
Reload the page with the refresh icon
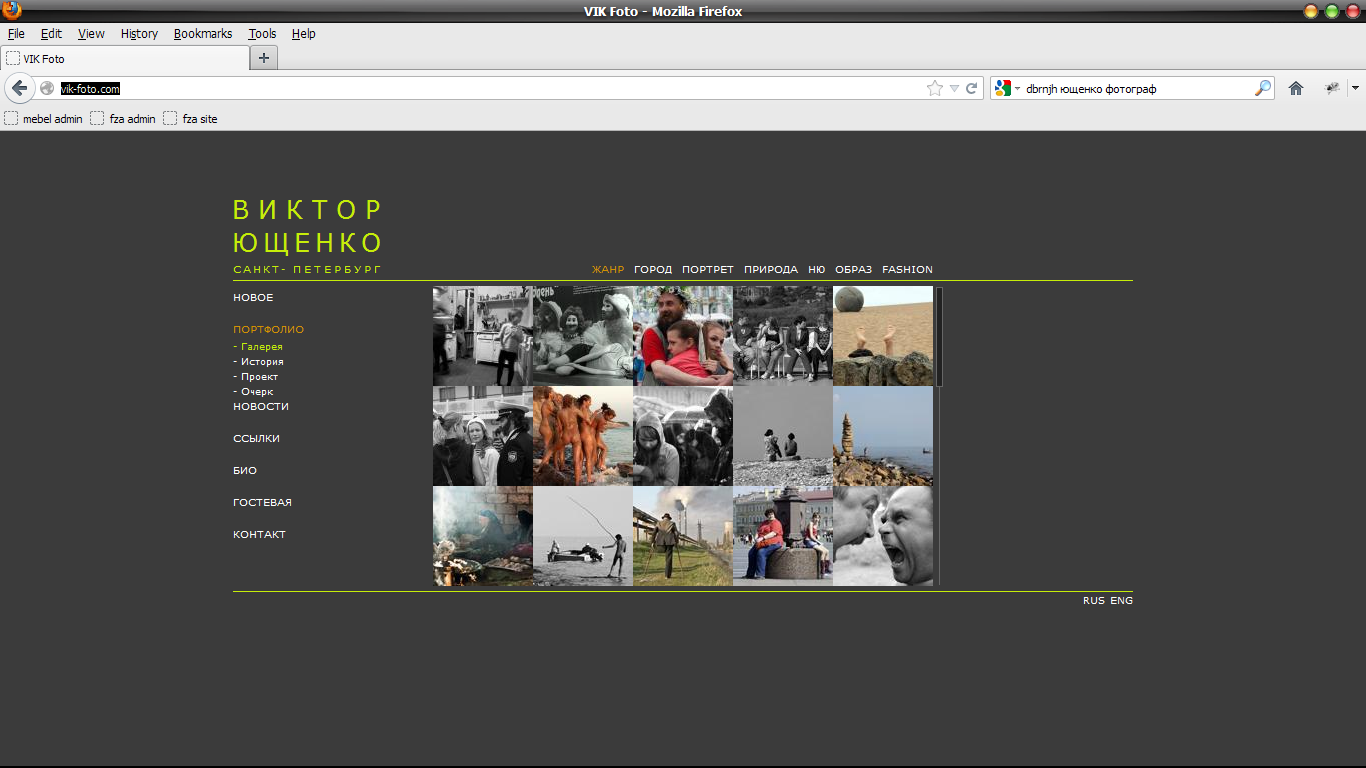pos(971,88)
